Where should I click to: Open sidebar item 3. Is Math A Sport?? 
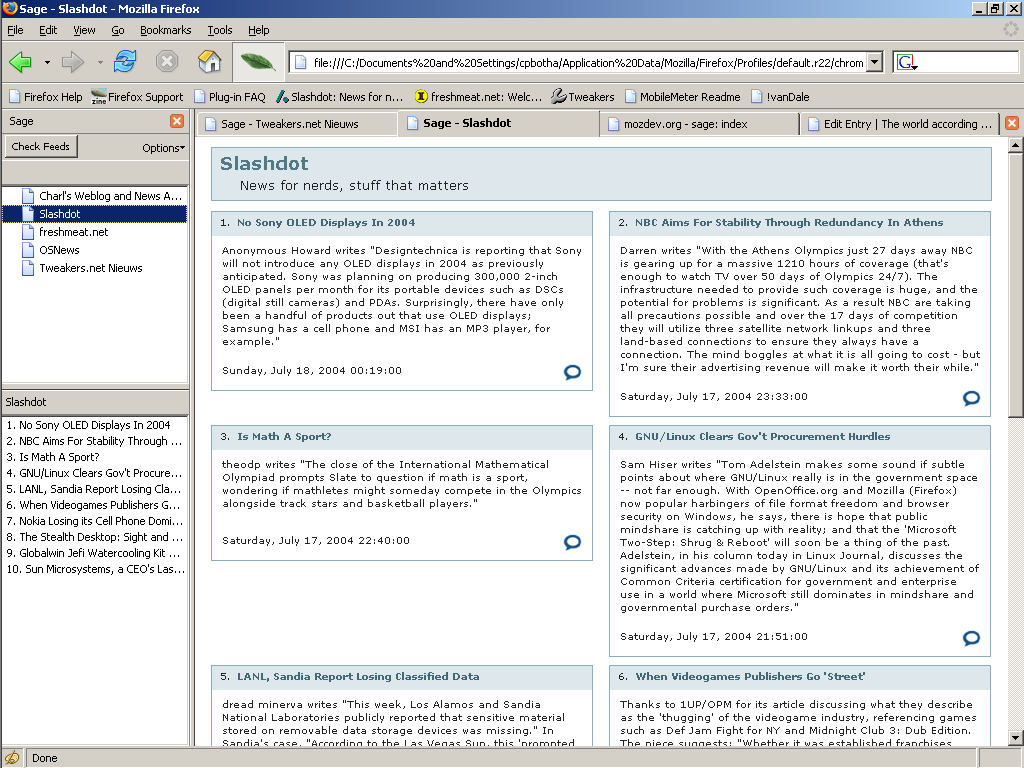[x=95, y=457]
